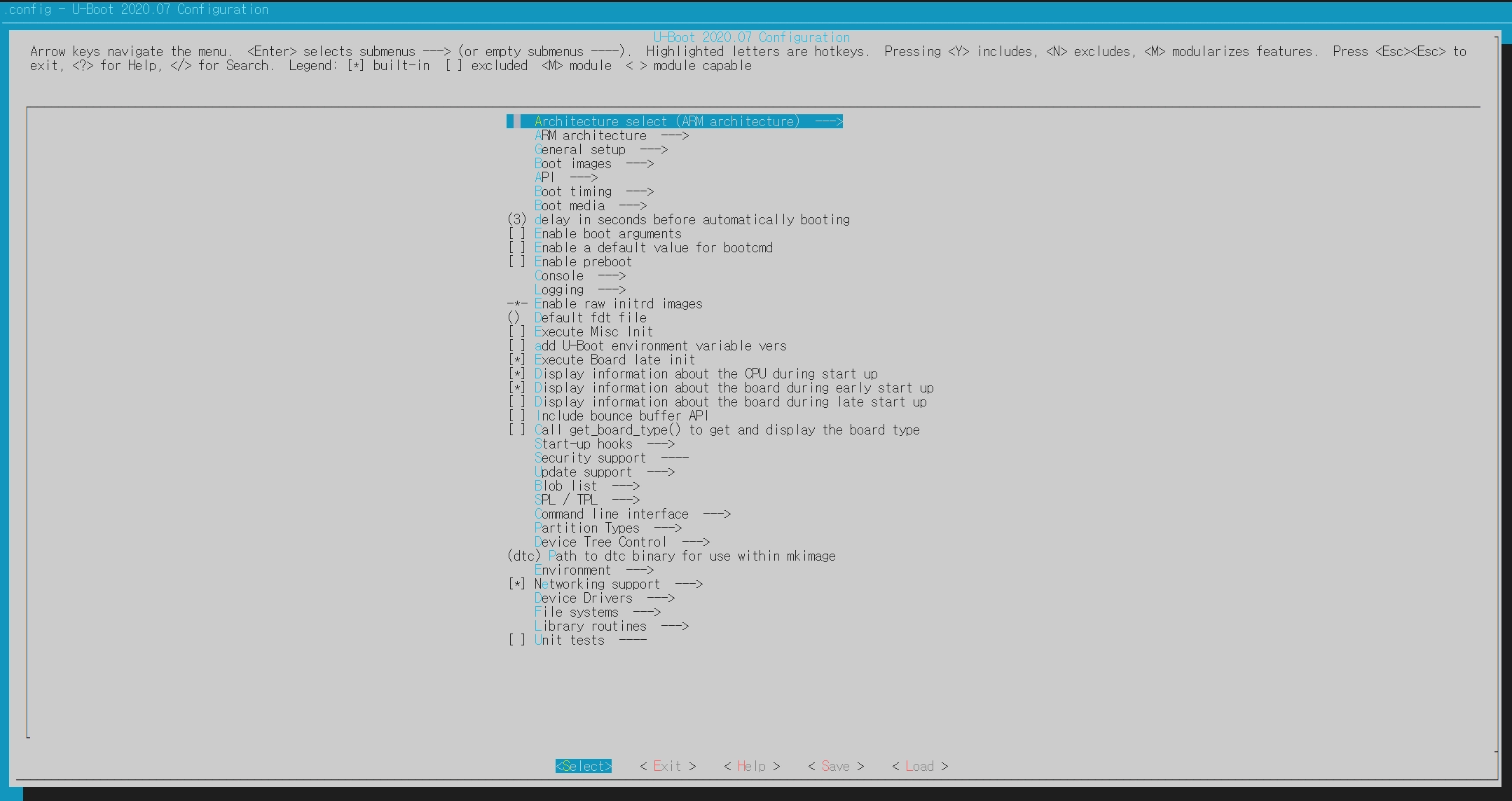Viewport: 1512px width, 801px height.
Task: Expand the Console submenu
Action: click(580, 275)
